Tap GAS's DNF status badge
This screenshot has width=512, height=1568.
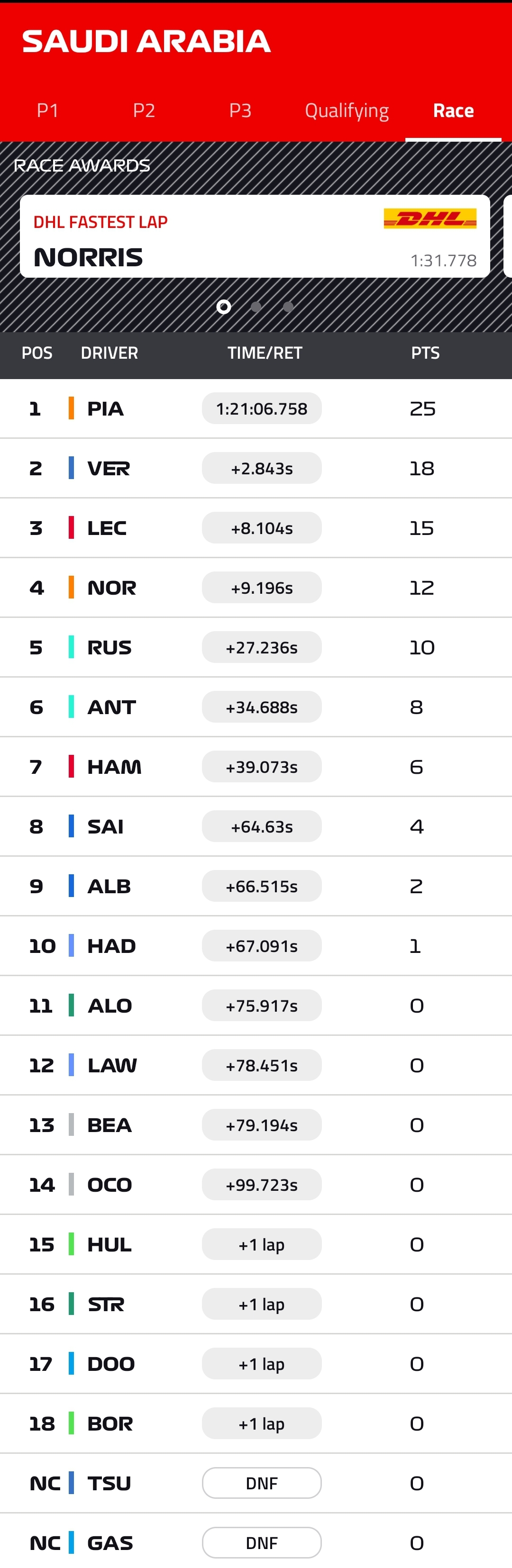tap(262, 1543)
